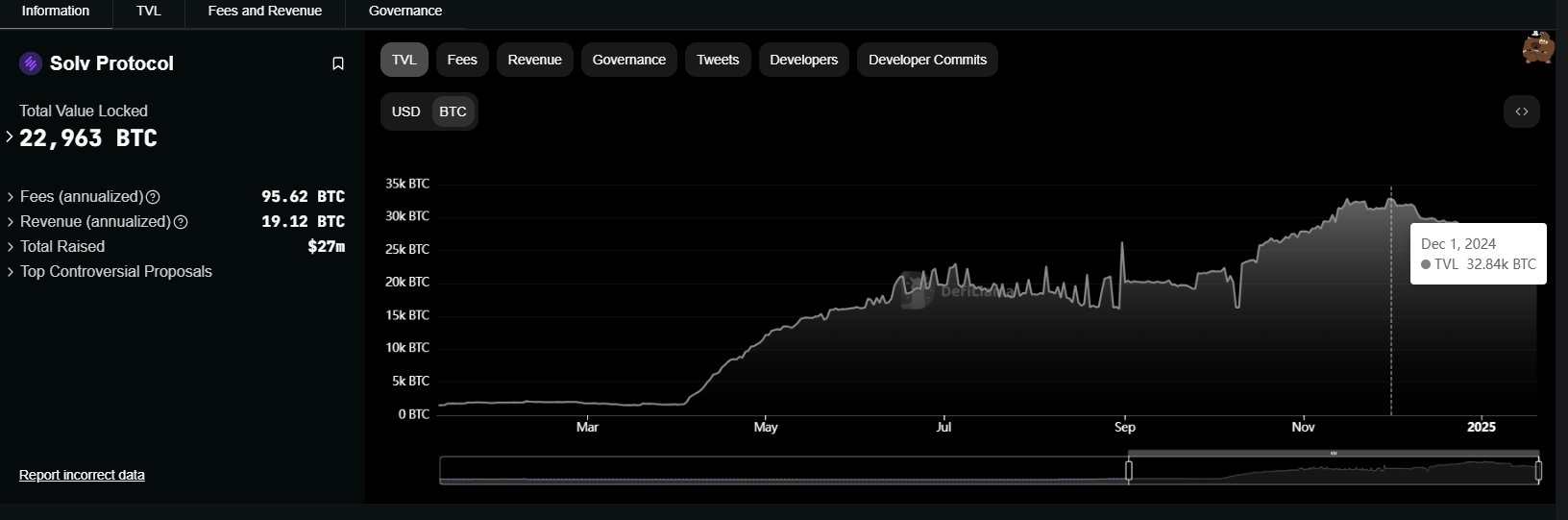Expand the Total Raised row

(x=11, y=247)
